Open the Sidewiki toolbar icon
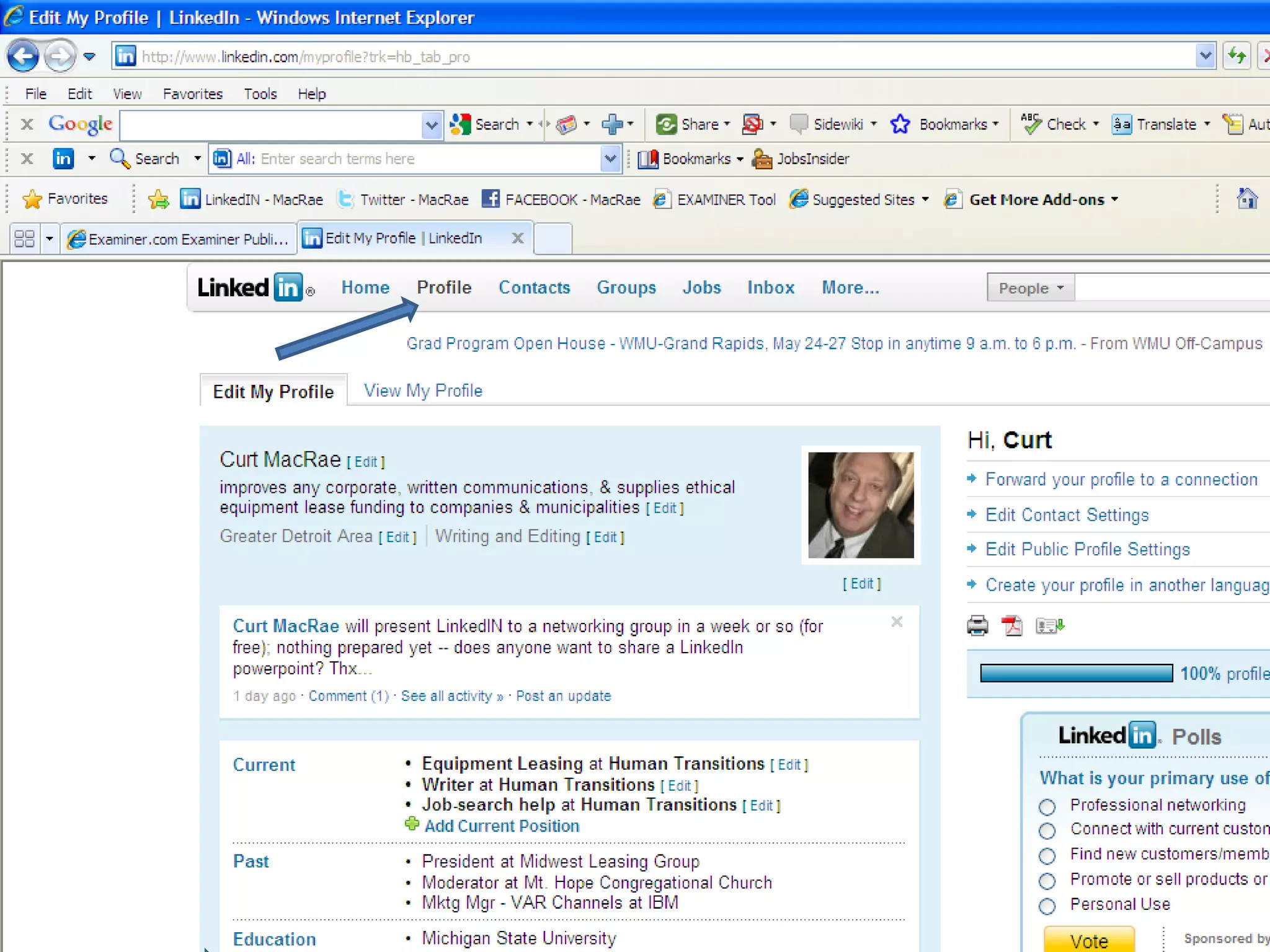The height and width of the screenshot is (952, 1270). 799,124
